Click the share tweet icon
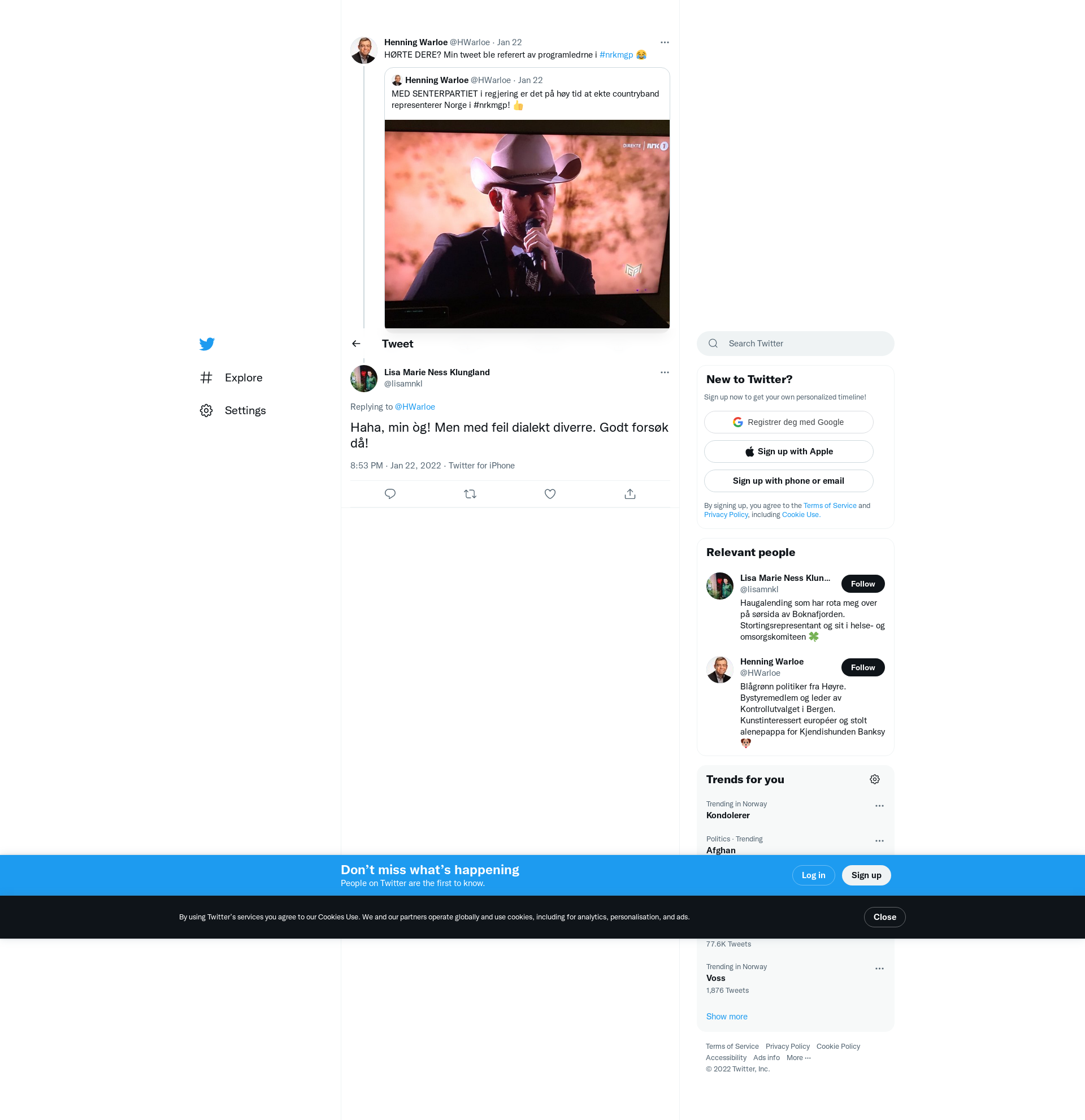This screenshot has width=1085, height=1120. 630,494
